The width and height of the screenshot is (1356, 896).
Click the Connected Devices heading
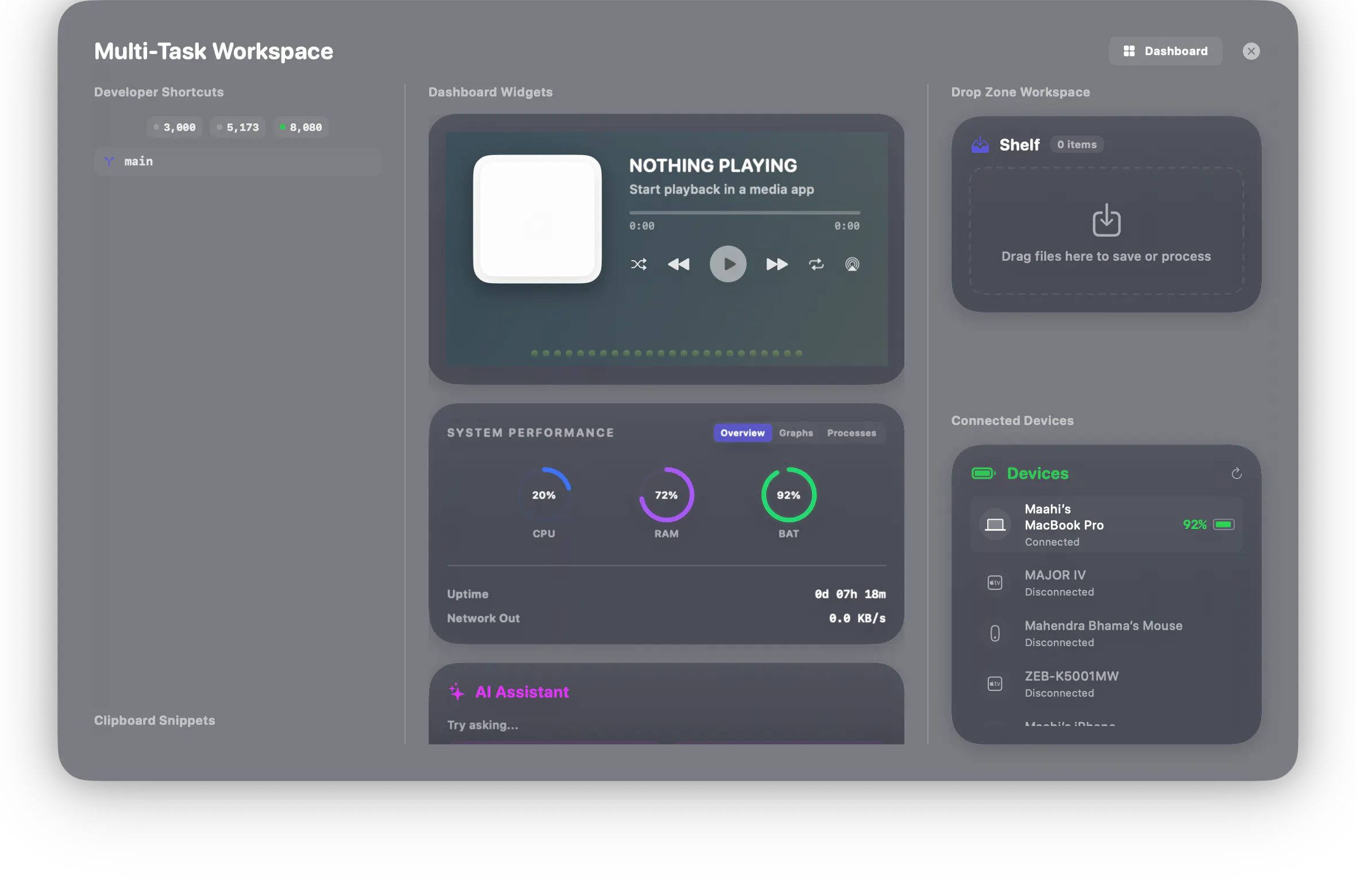(x=1012, y=420)
